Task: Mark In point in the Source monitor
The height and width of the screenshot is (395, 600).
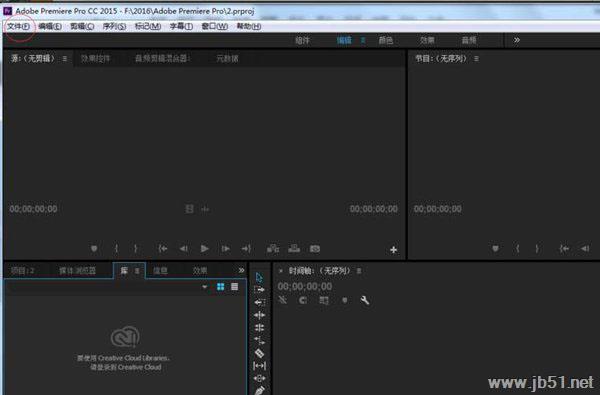Action: [116, 249]
